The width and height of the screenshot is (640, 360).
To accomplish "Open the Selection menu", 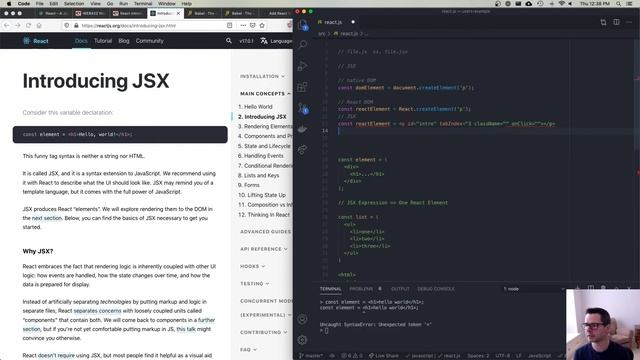I will (74, 3).
